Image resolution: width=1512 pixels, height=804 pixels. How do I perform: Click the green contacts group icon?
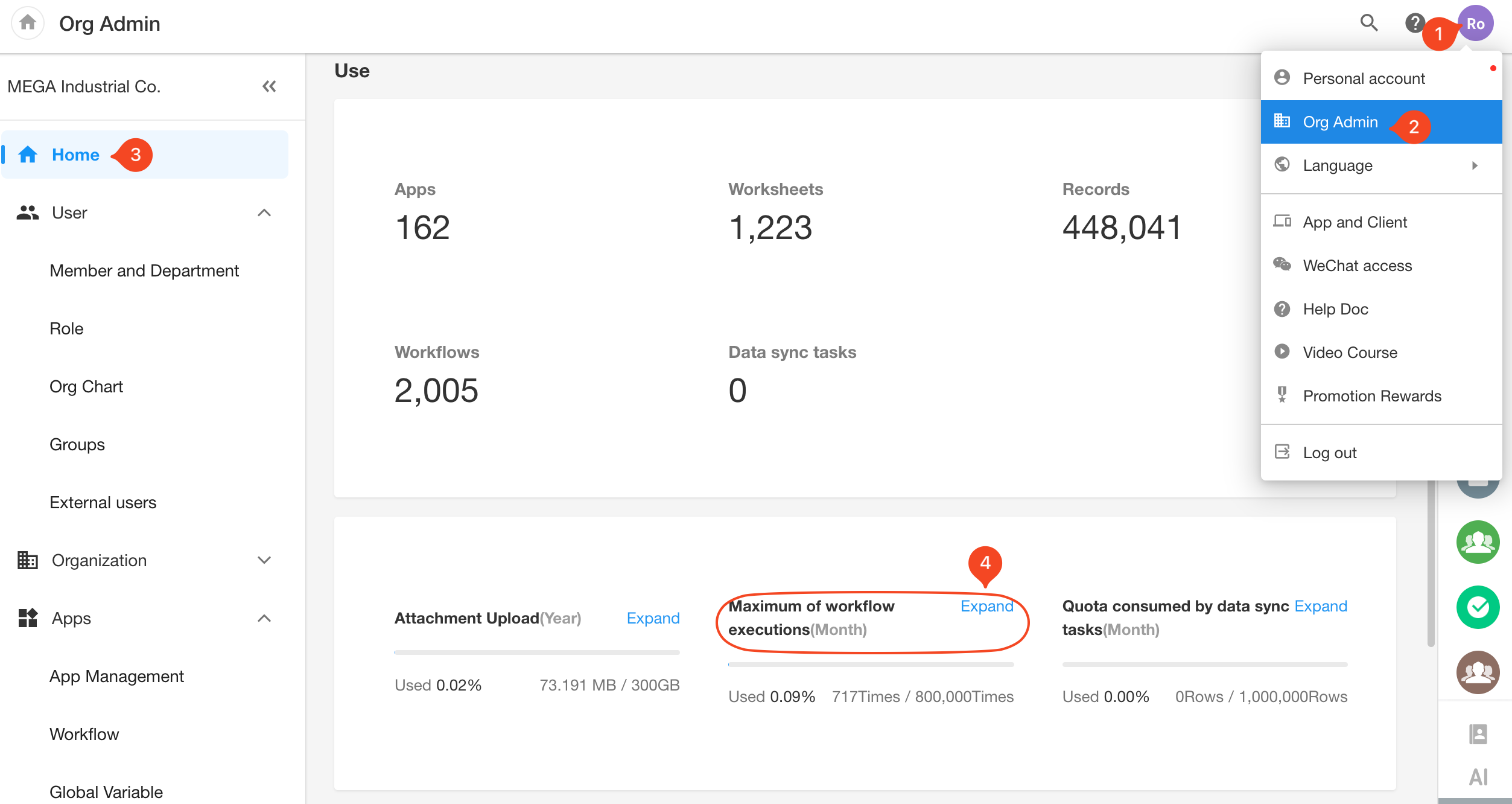(1478, 542)
